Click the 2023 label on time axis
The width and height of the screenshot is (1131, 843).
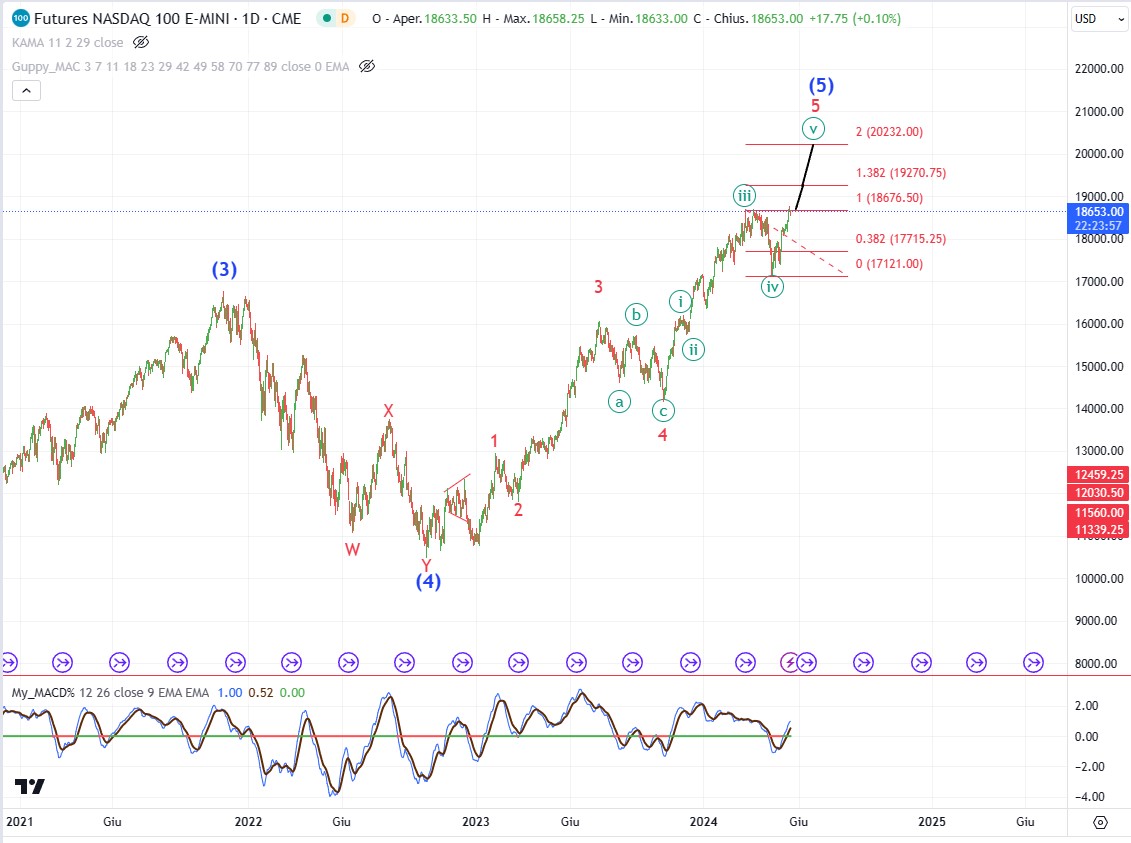475,821
